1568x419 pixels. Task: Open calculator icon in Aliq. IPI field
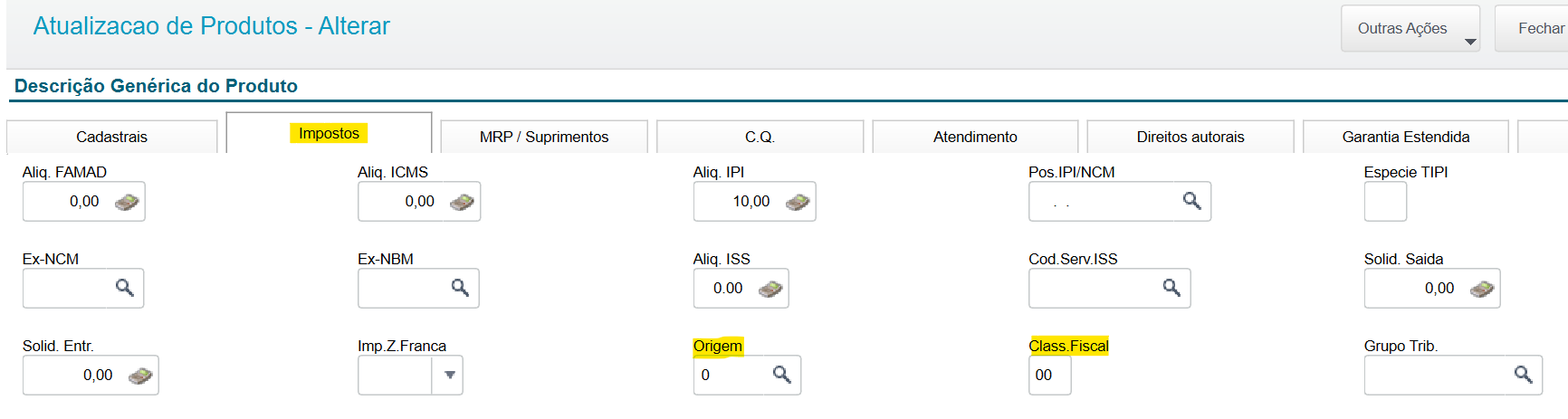pyautogui.click(x=798, y=202)
